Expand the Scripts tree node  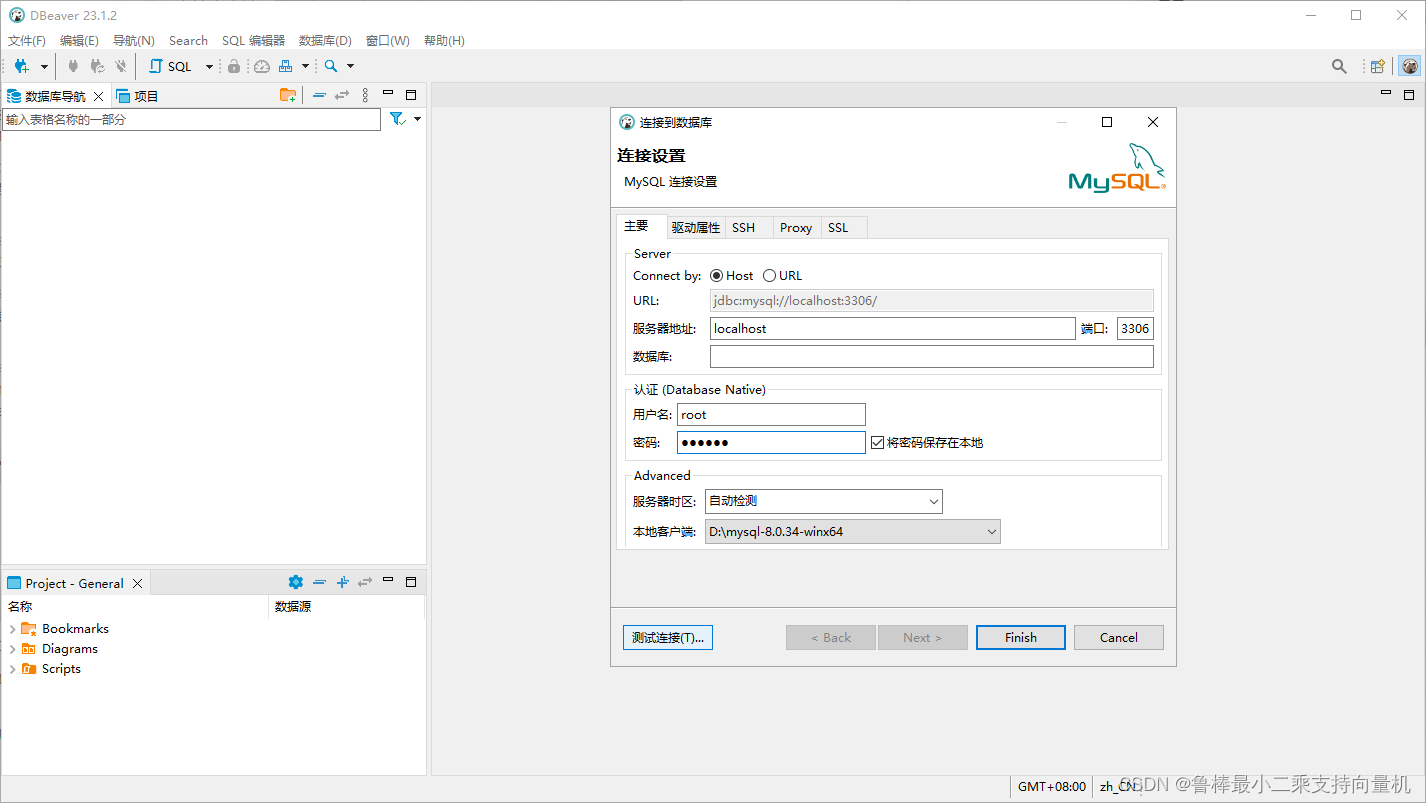click(12, 669)
